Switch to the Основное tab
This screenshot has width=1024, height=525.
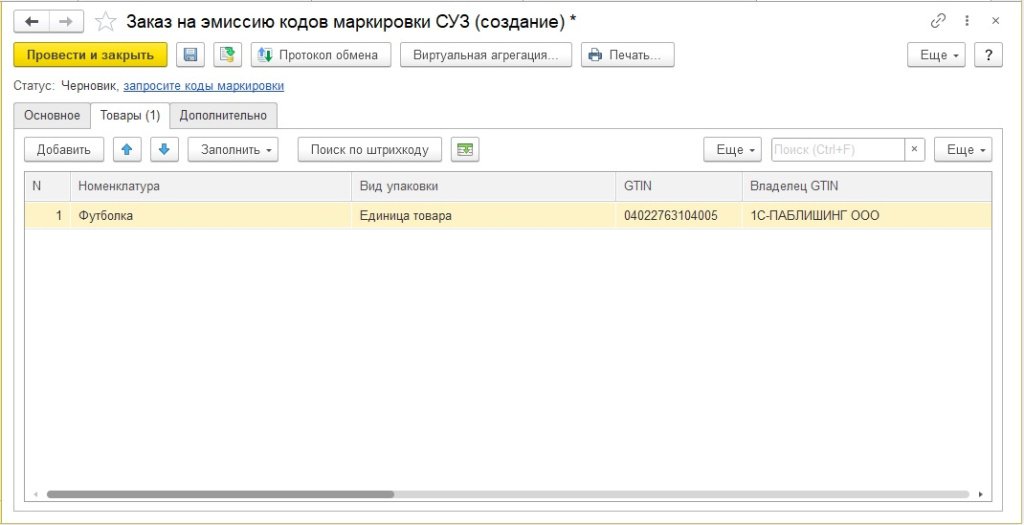point(52,116)
